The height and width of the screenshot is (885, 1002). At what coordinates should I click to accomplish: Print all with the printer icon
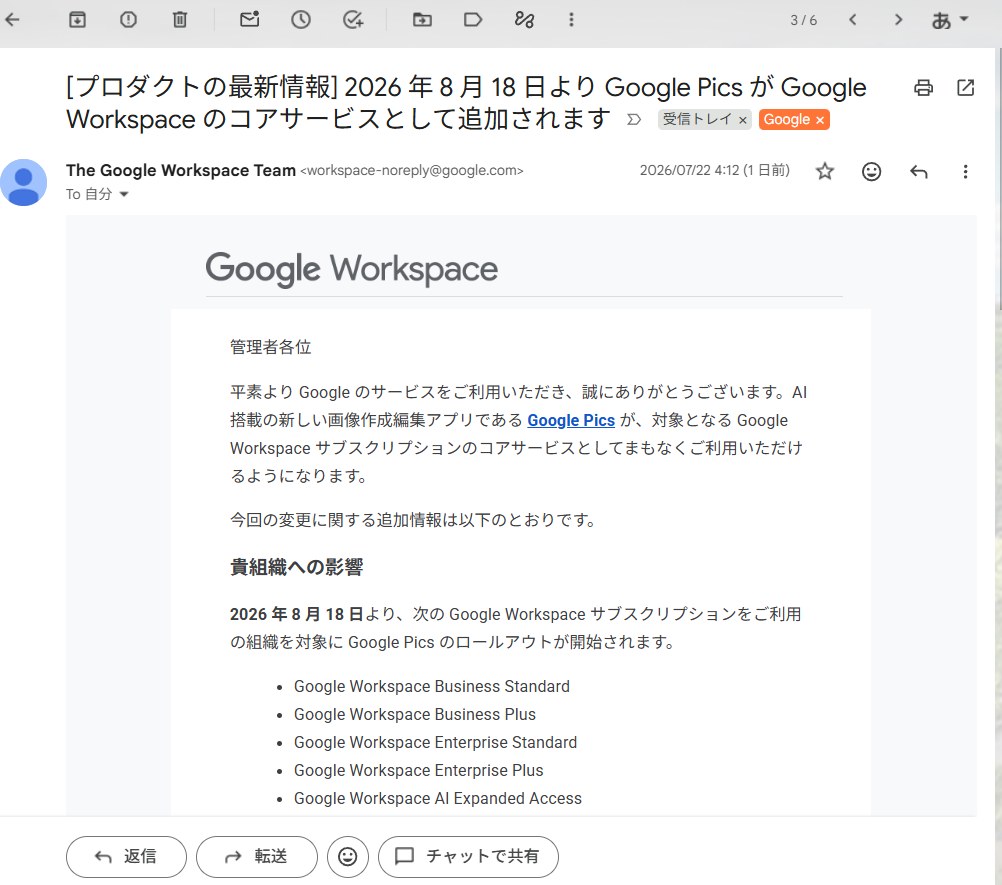[923, 88]
